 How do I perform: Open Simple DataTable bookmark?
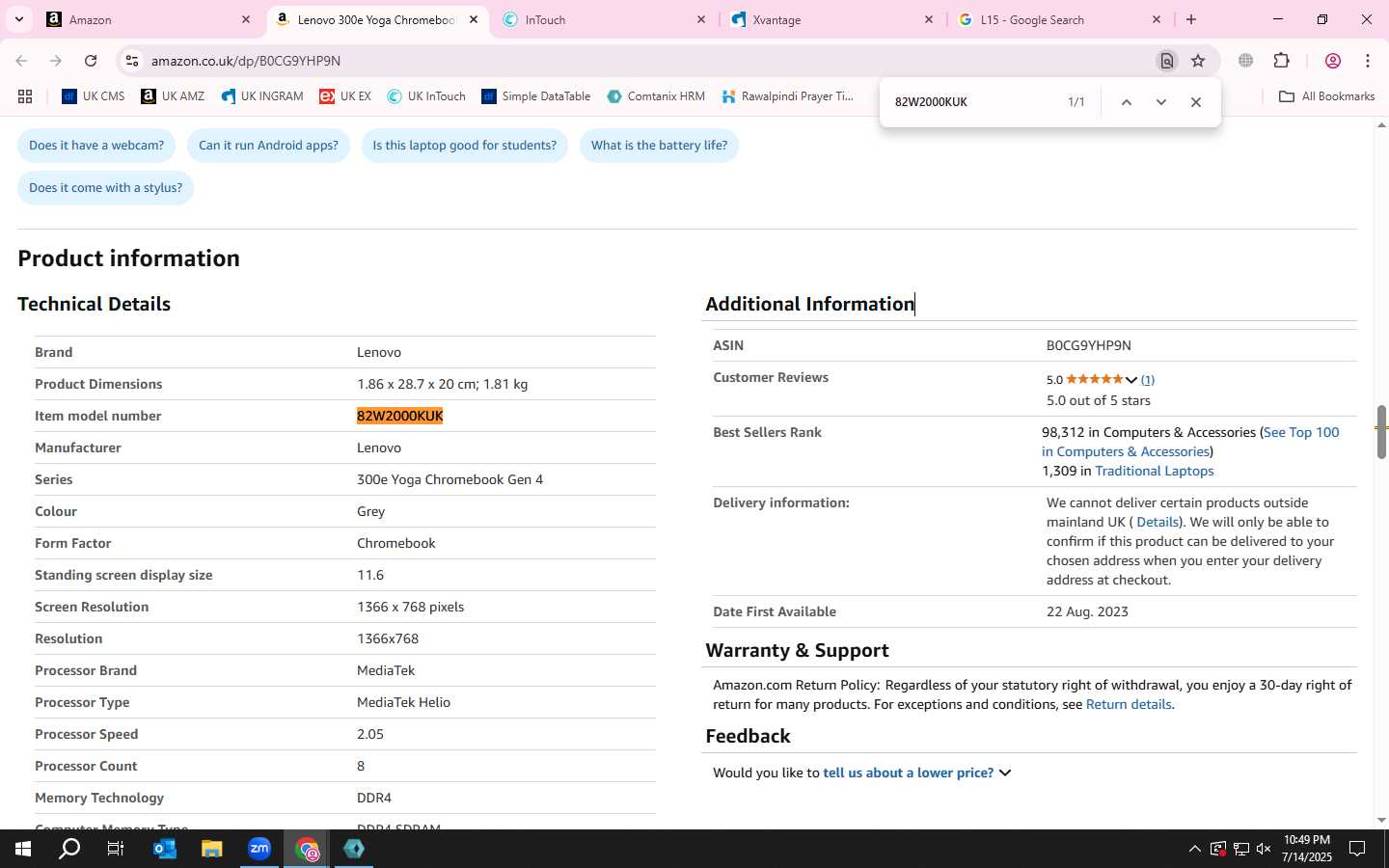[536, 96]
